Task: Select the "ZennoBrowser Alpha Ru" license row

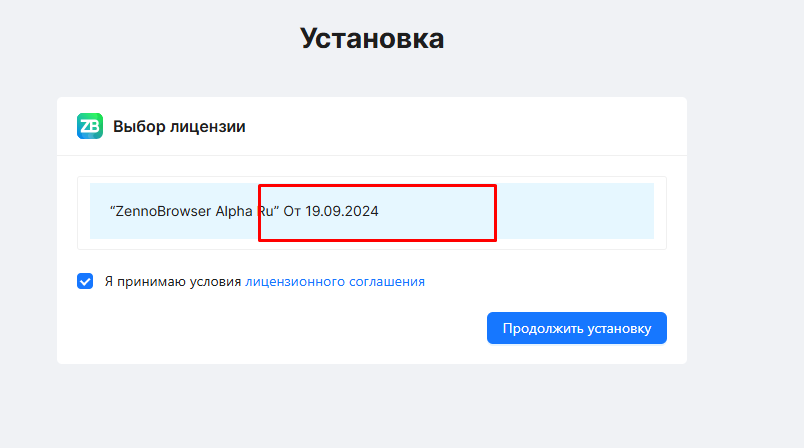Action: 371,211
